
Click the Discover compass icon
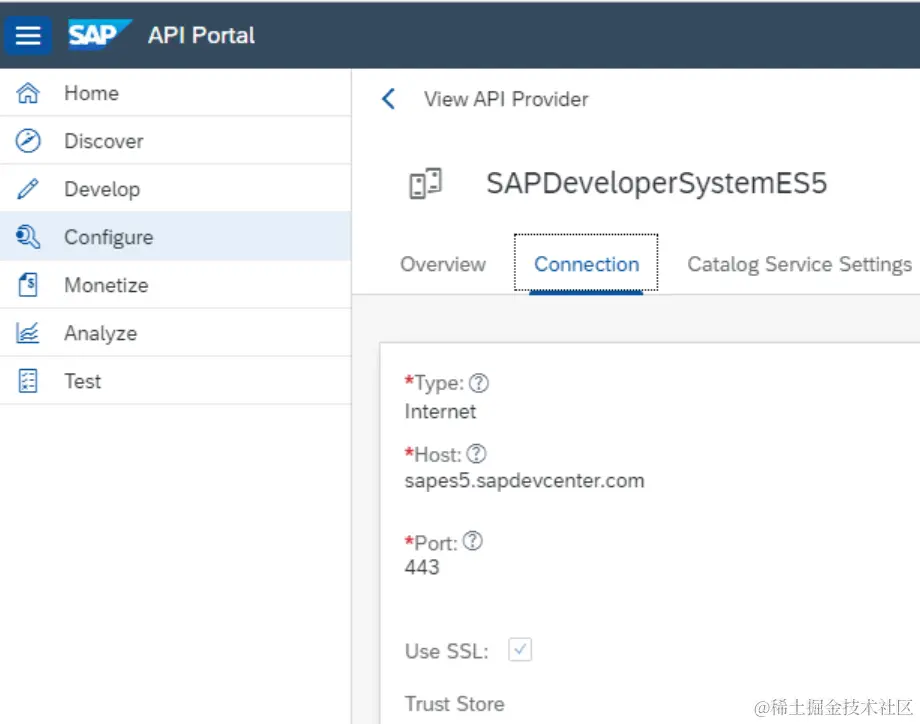(29, 141)
